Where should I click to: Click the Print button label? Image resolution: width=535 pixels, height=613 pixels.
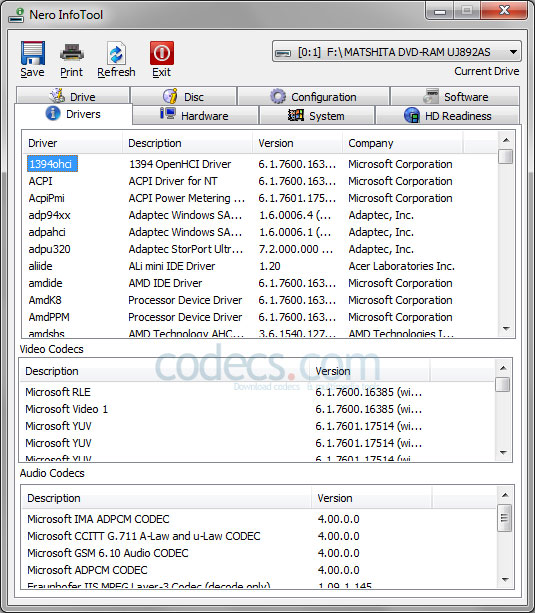pos(72,72)
